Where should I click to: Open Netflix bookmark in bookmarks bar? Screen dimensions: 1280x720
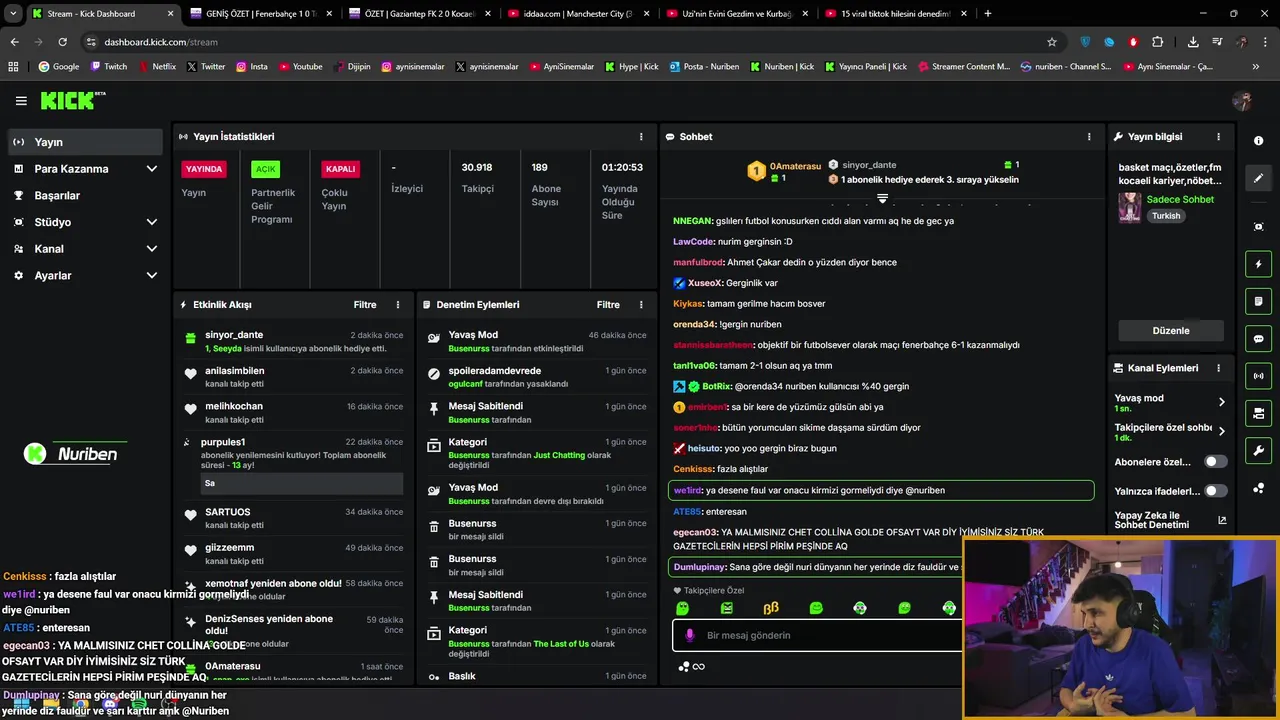tap(156, 67)
